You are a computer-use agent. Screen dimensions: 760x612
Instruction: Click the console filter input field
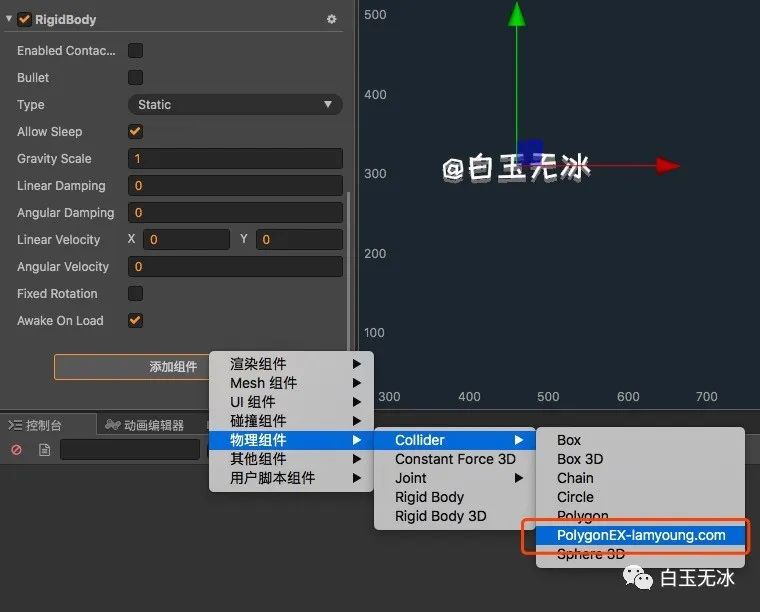click(130, 450)
